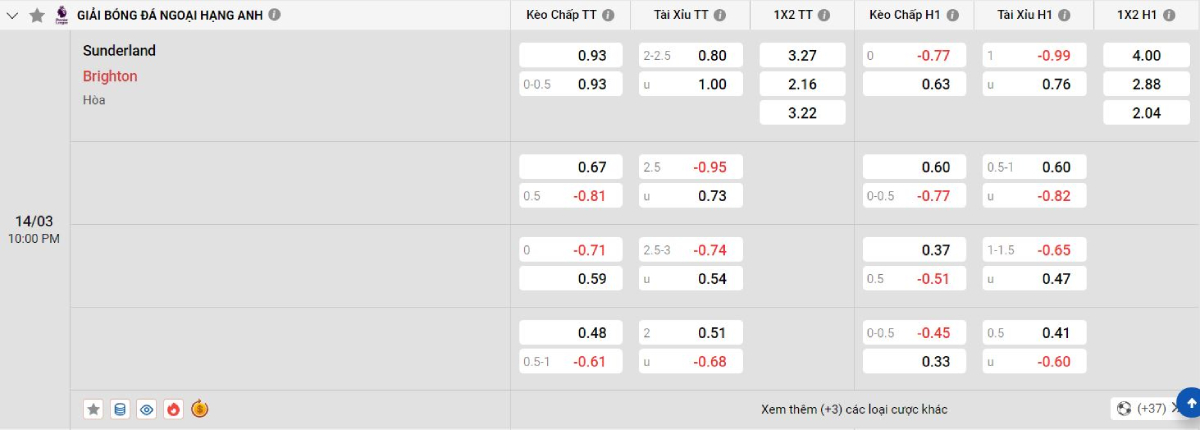Click the gold coin cash-out icon
The width and height of the screenshot is (1200, 430).
pyautogui.click(x=200, y=408)
